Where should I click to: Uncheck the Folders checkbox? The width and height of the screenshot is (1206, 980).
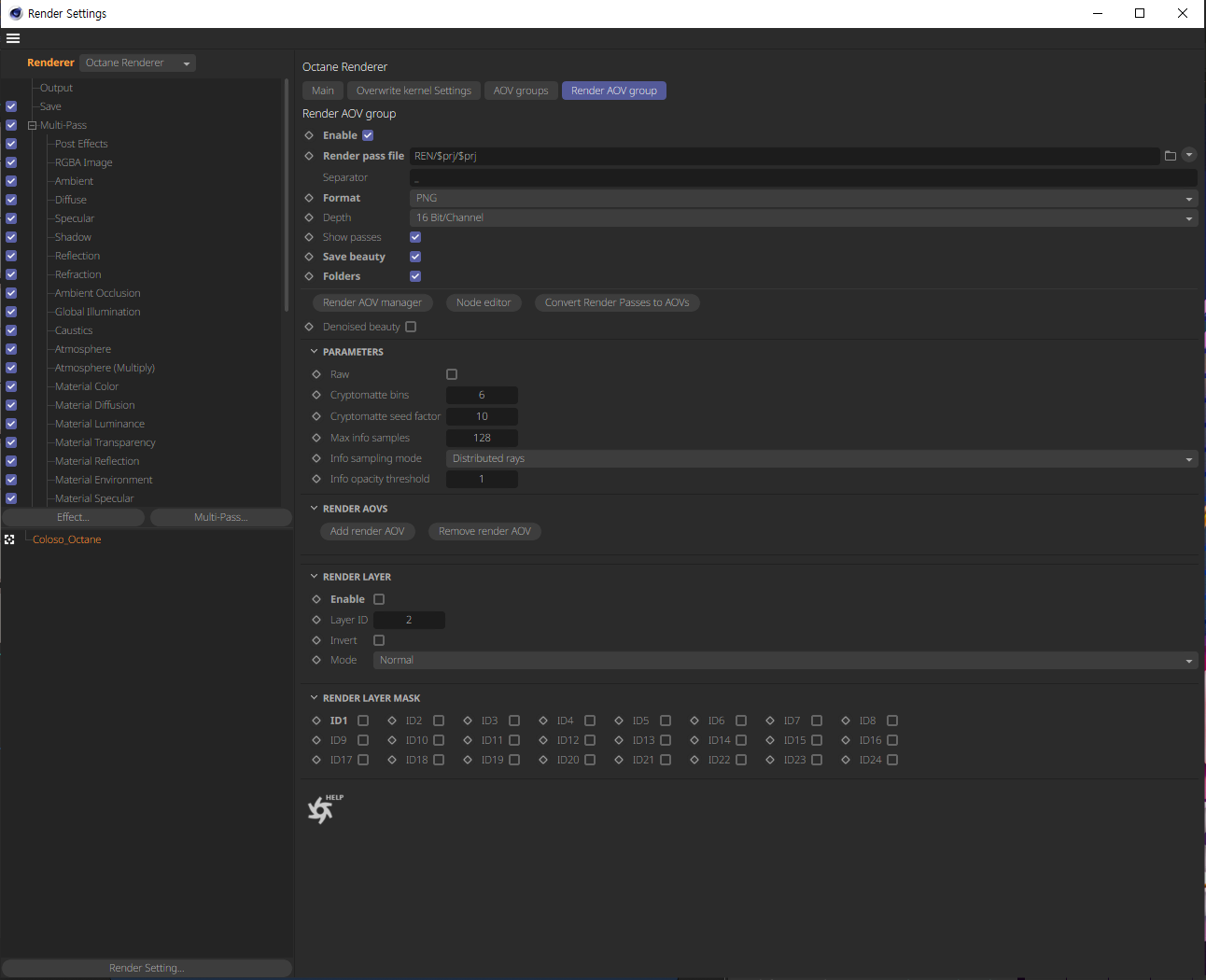415,276
